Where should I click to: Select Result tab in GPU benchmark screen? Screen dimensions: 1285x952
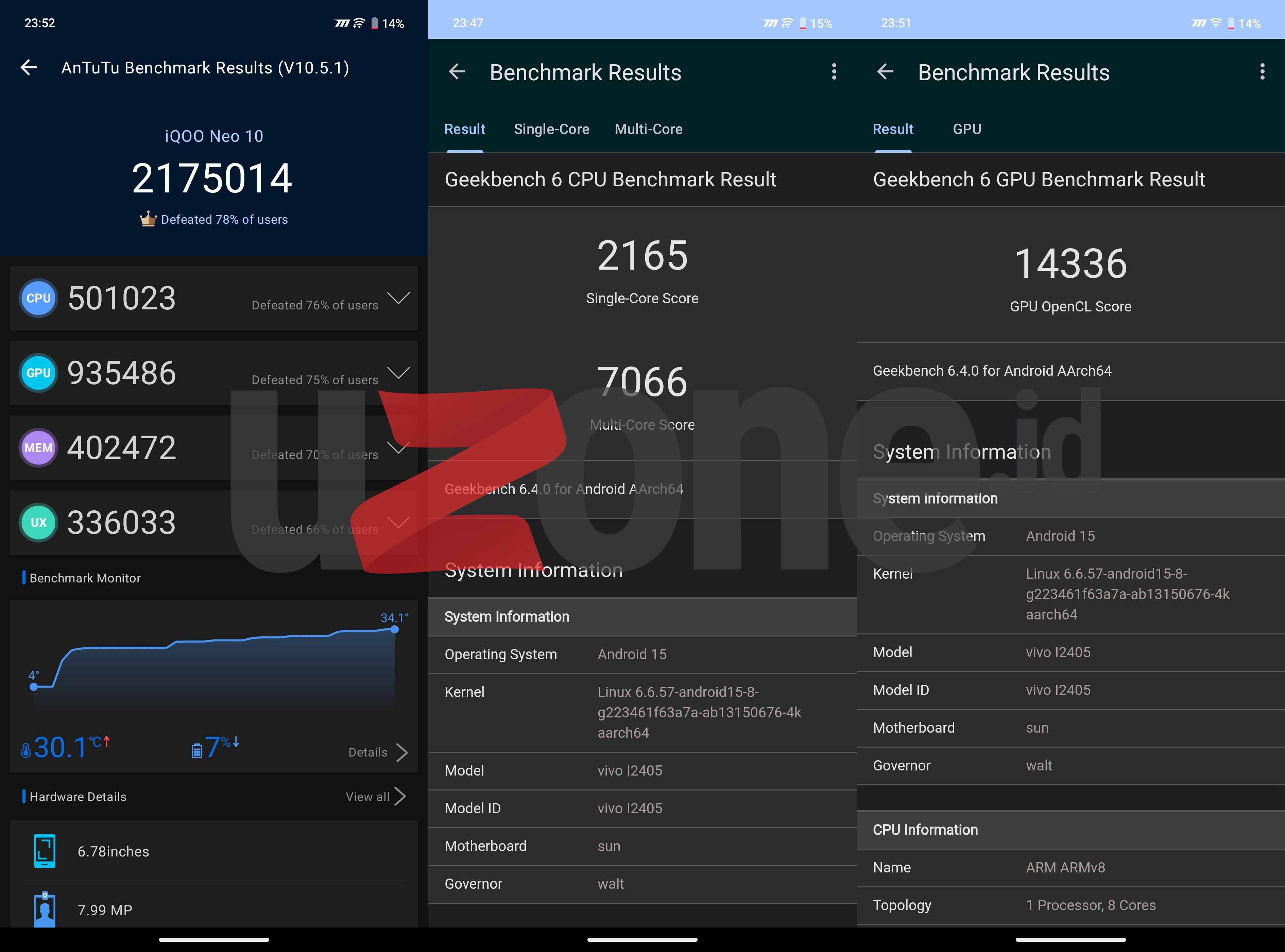[893, 129]
